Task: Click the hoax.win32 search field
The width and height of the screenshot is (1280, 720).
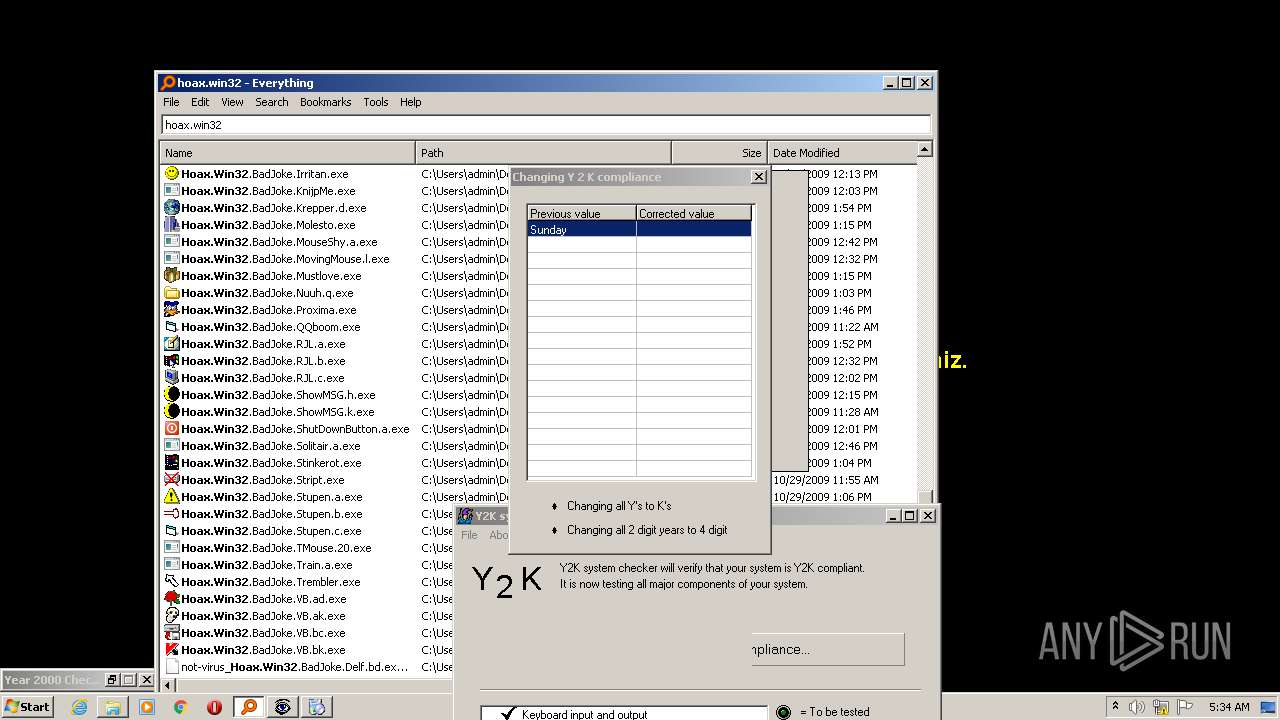Action: [546, 125]
